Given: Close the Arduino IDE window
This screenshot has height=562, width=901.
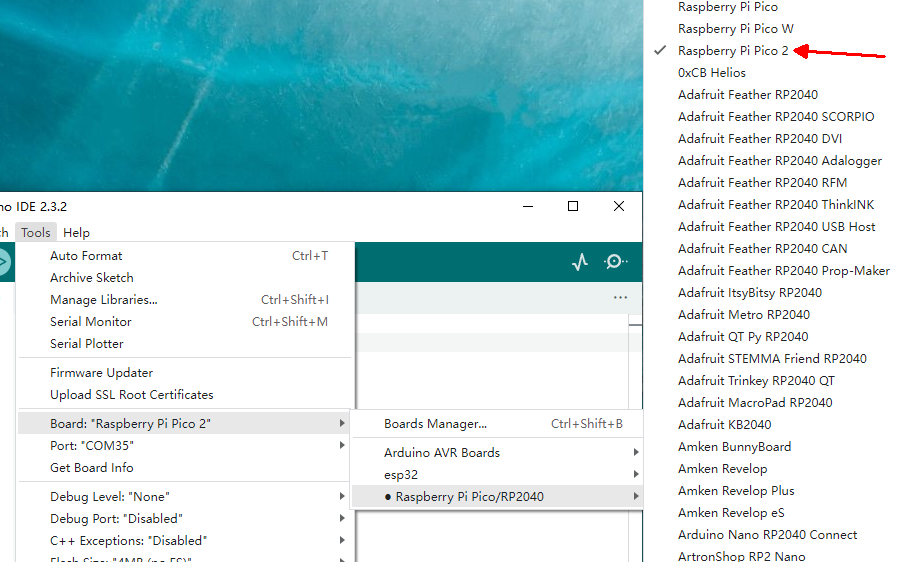Looking at the screenshot, I should coord(619,206).
